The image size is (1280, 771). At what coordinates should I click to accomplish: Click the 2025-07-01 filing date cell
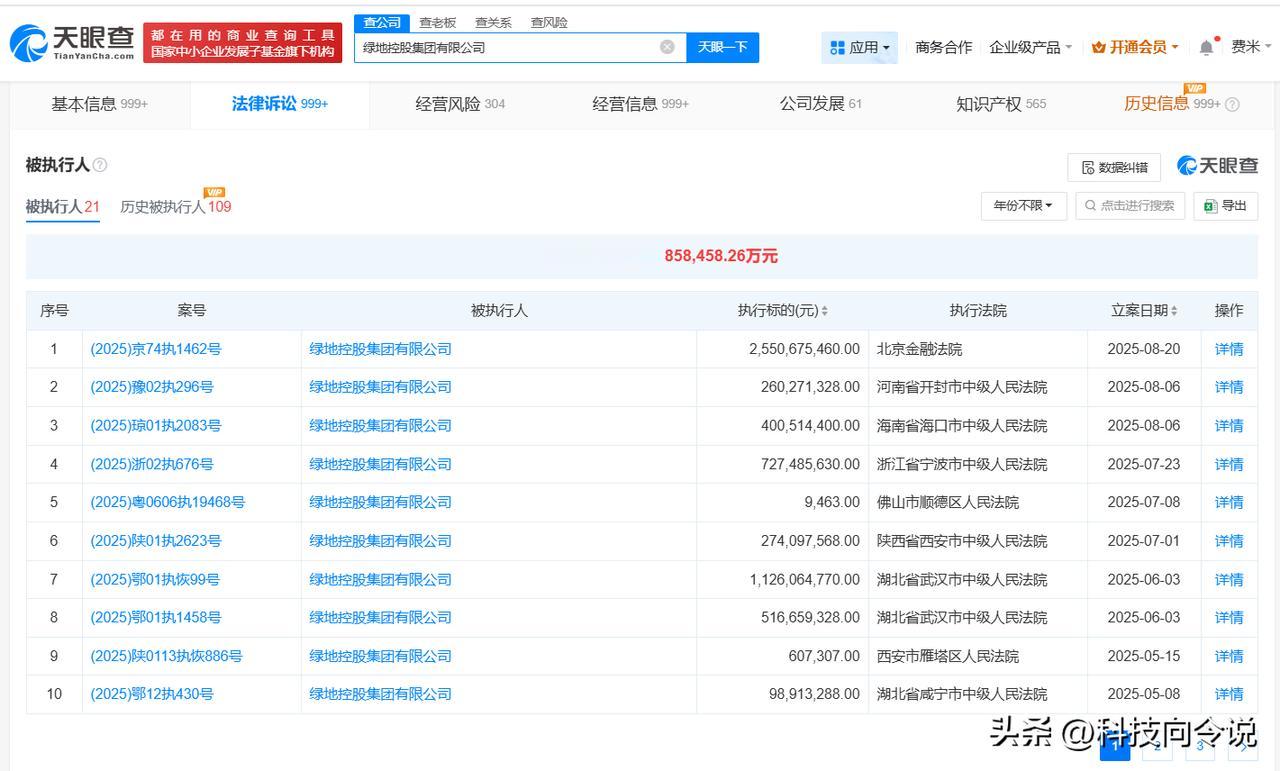pos(1144,541)
